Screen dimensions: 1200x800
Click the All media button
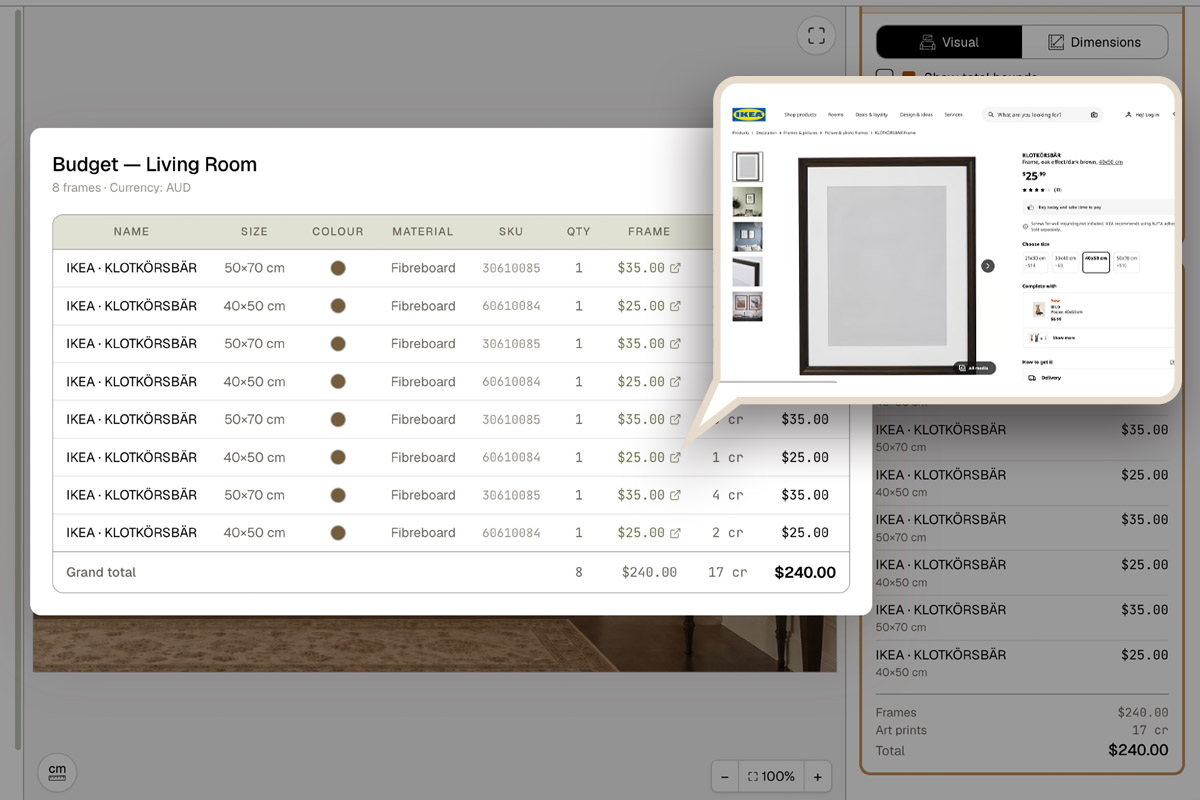point(974,368)
